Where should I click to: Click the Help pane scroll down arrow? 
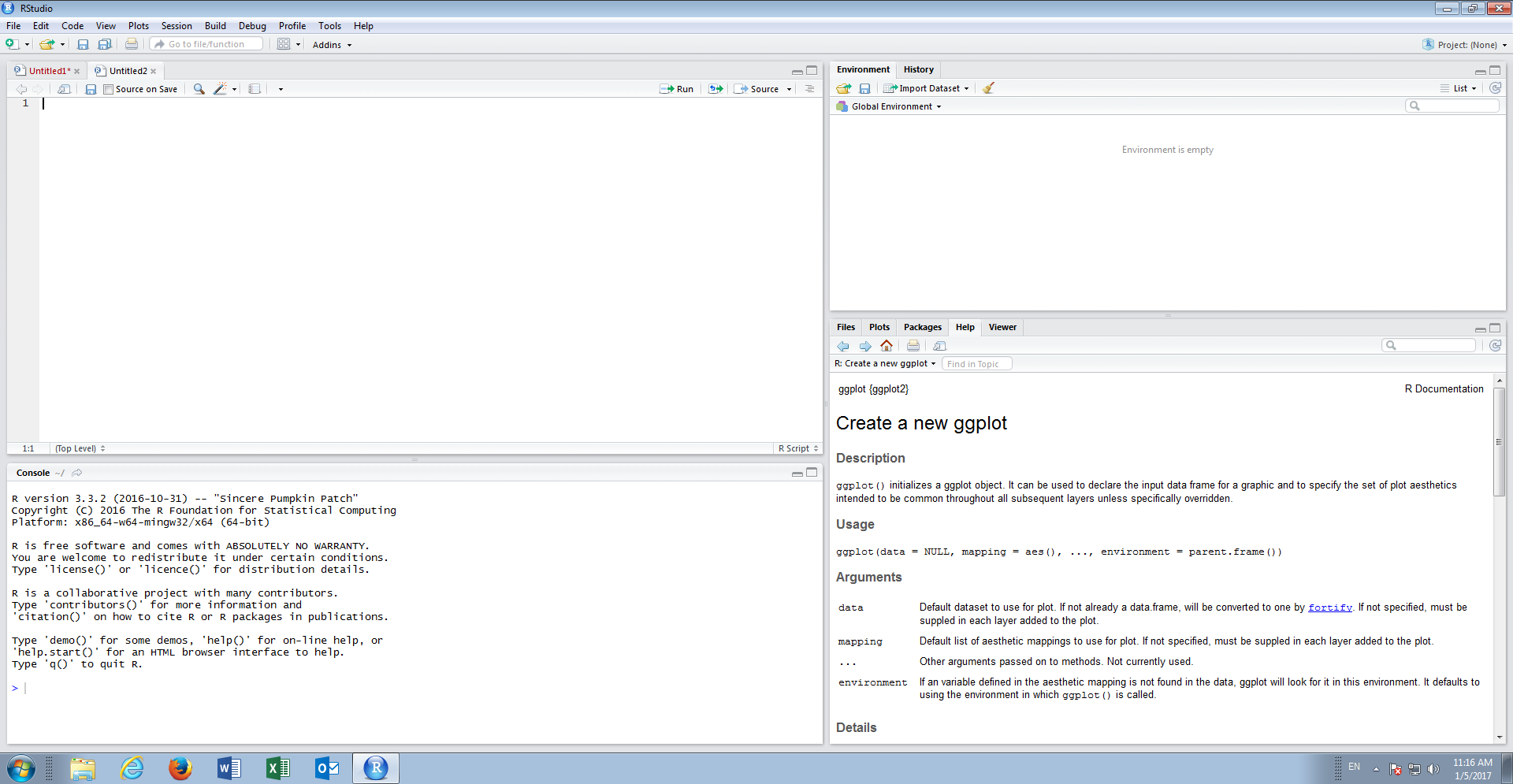tap(1500, 738)
